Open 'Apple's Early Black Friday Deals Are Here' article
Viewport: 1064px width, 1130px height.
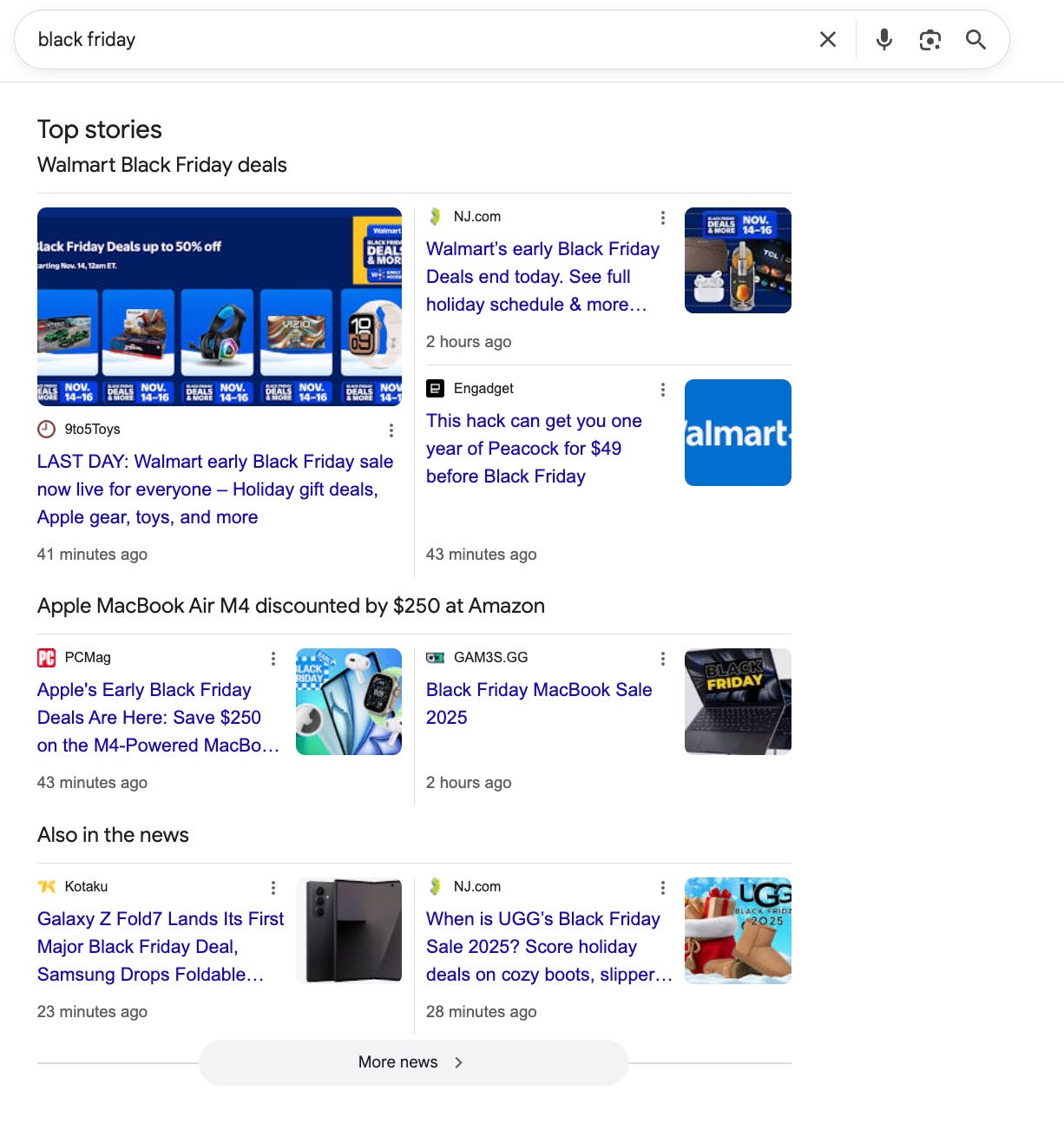point(158,718)
